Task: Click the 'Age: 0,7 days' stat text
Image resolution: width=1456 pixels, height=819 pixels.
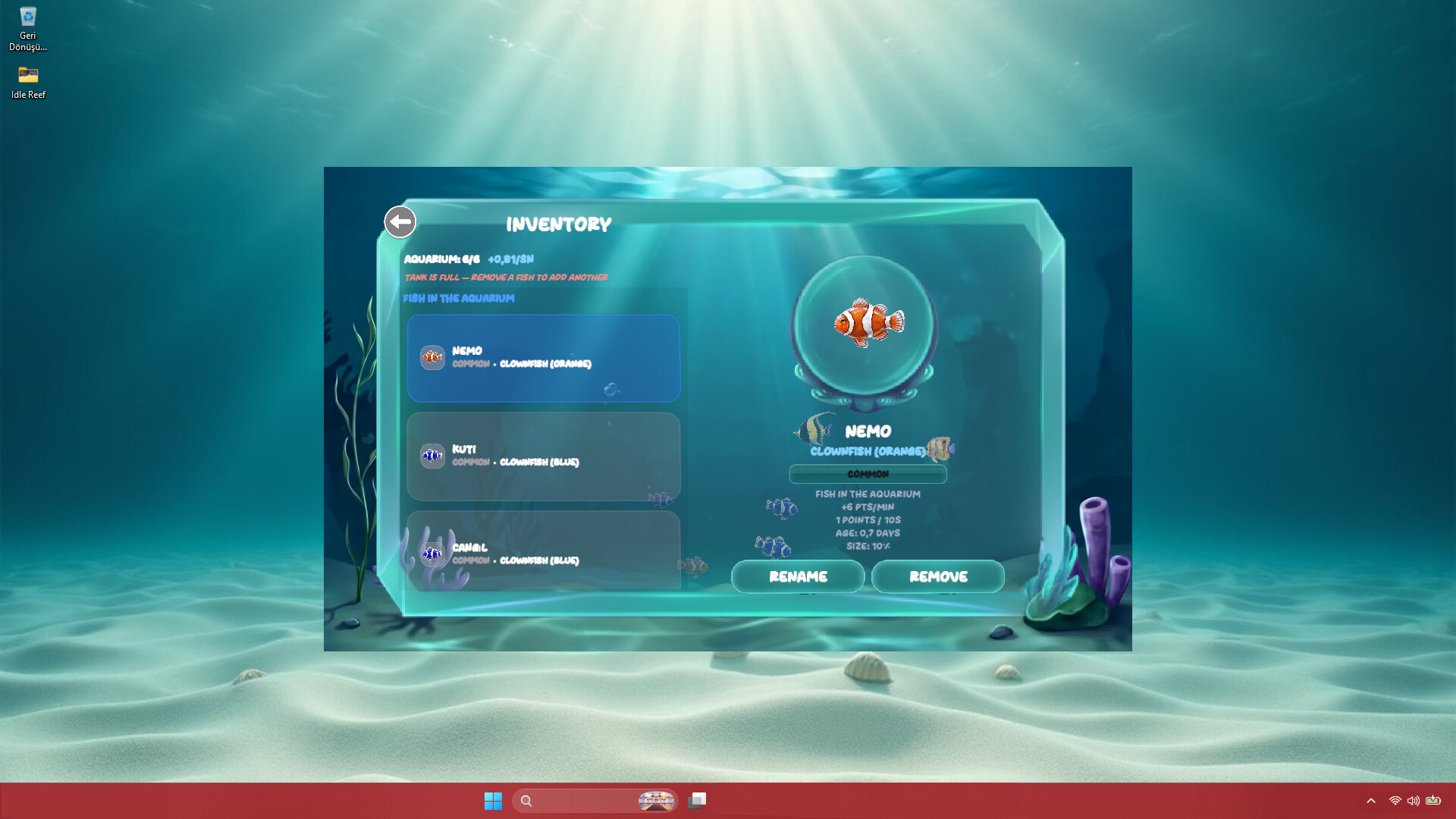Action: click(x=868, y=533)
